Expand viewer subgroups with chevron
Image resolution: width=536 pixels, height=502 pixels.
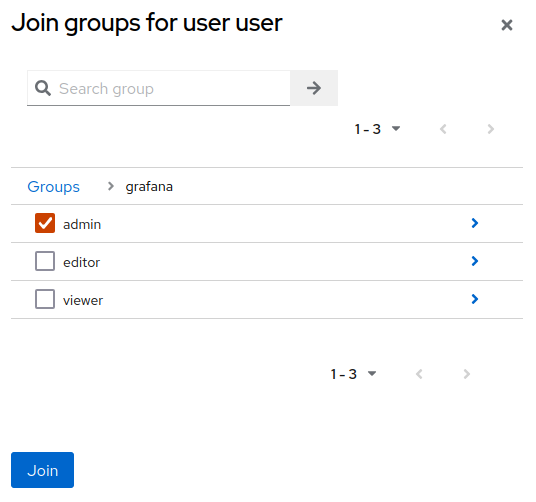(474, 299)
